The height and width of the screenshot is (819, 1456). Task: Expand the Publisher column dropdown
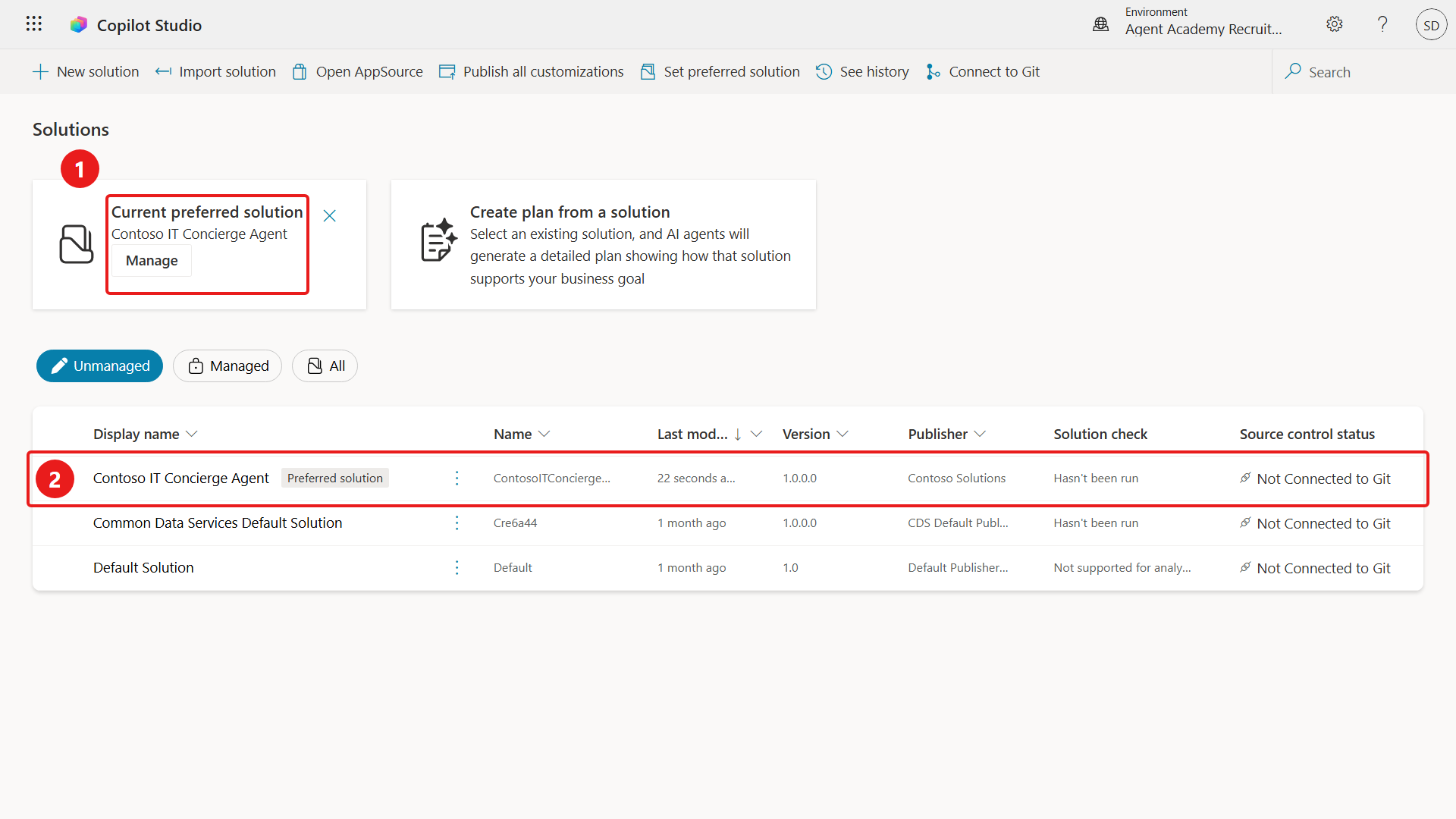point(980,434)
